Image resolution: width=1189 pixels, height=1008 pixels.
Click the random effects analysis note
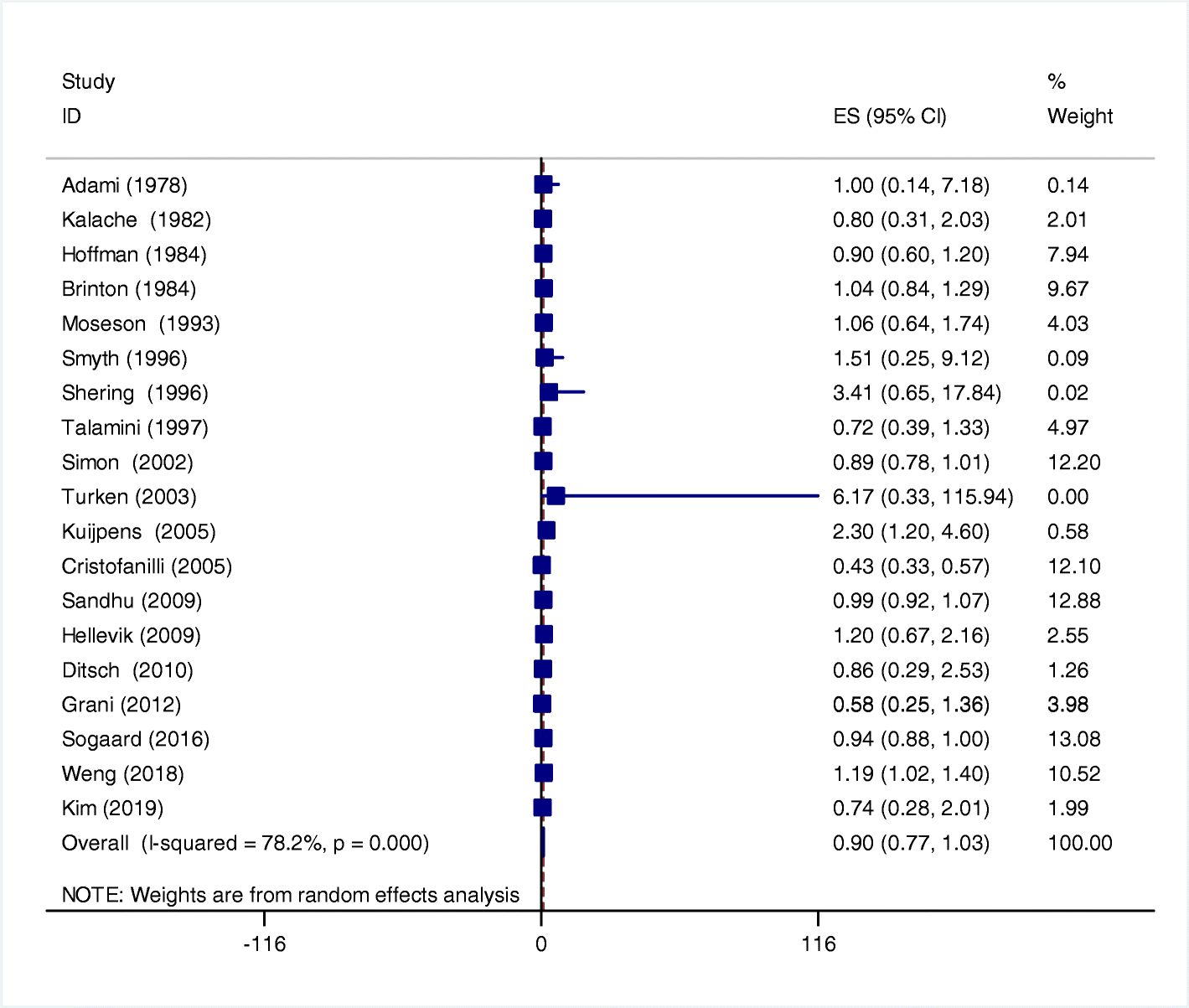(291, 895)
